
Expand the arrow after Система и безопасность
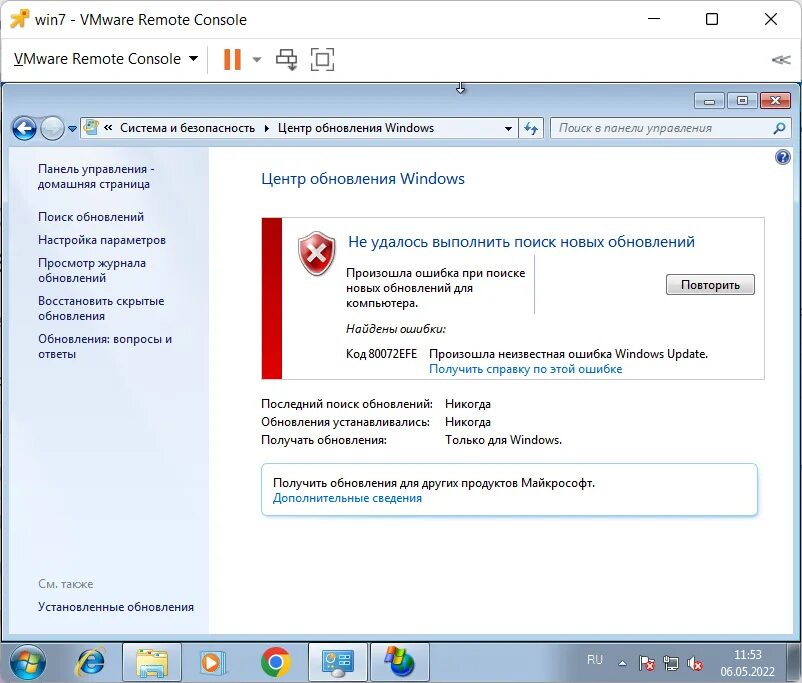[266, 128]
